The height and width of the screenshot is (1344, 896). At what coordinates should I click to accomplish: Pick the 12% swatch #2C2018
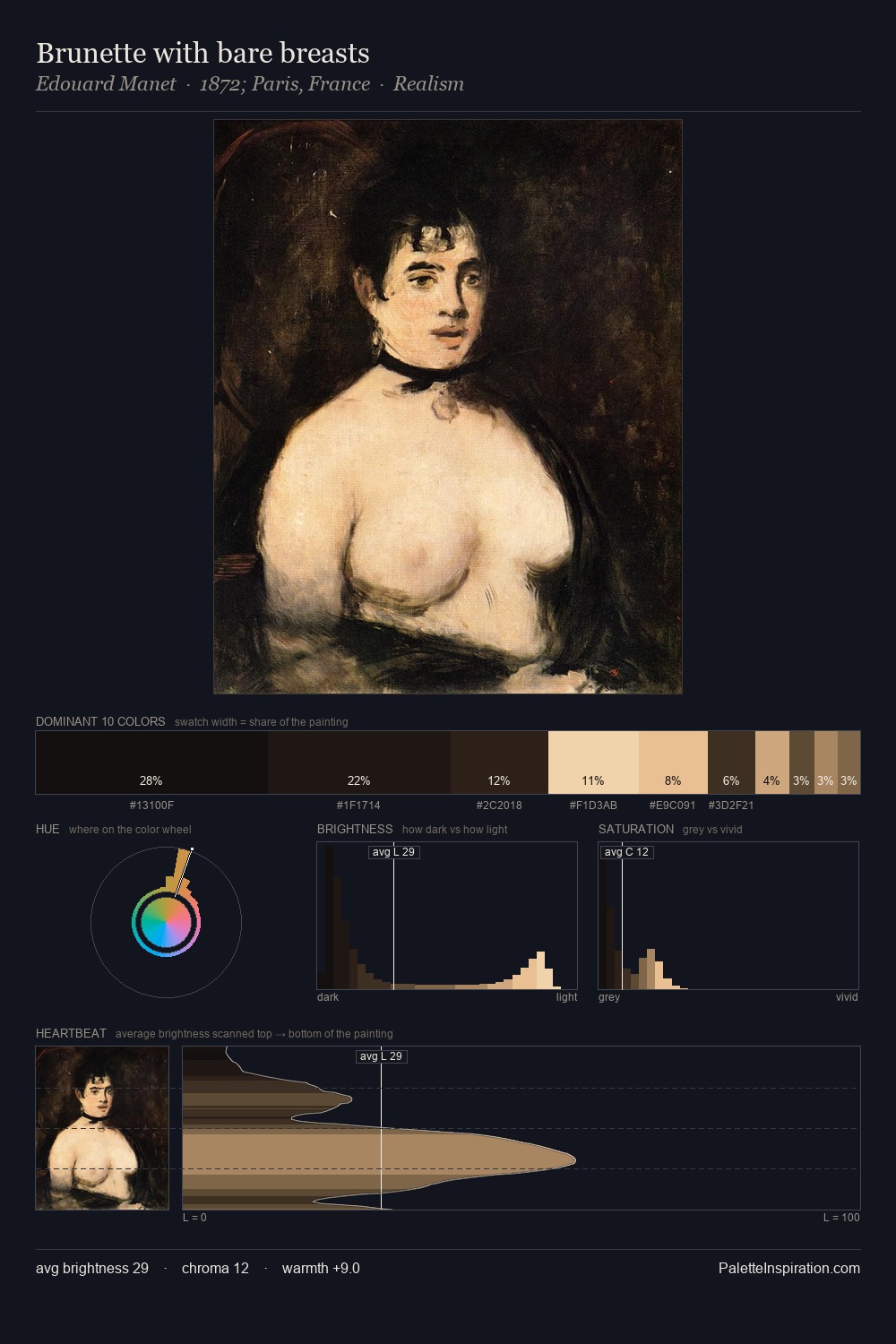point(499,762)
